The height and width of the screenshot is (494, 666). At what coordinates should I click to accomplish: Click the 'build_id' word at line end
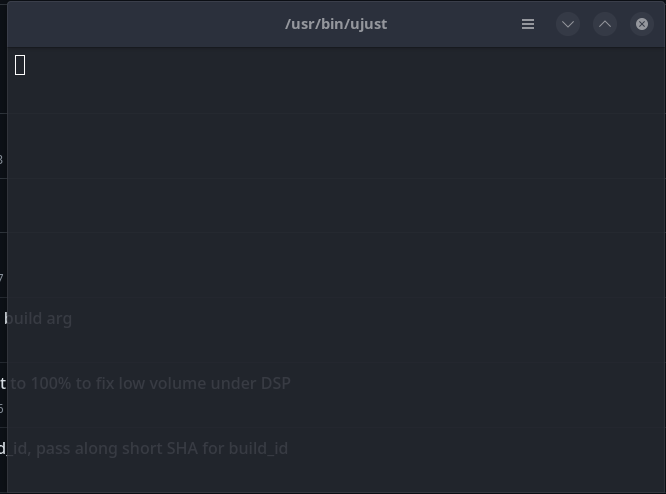258,448
